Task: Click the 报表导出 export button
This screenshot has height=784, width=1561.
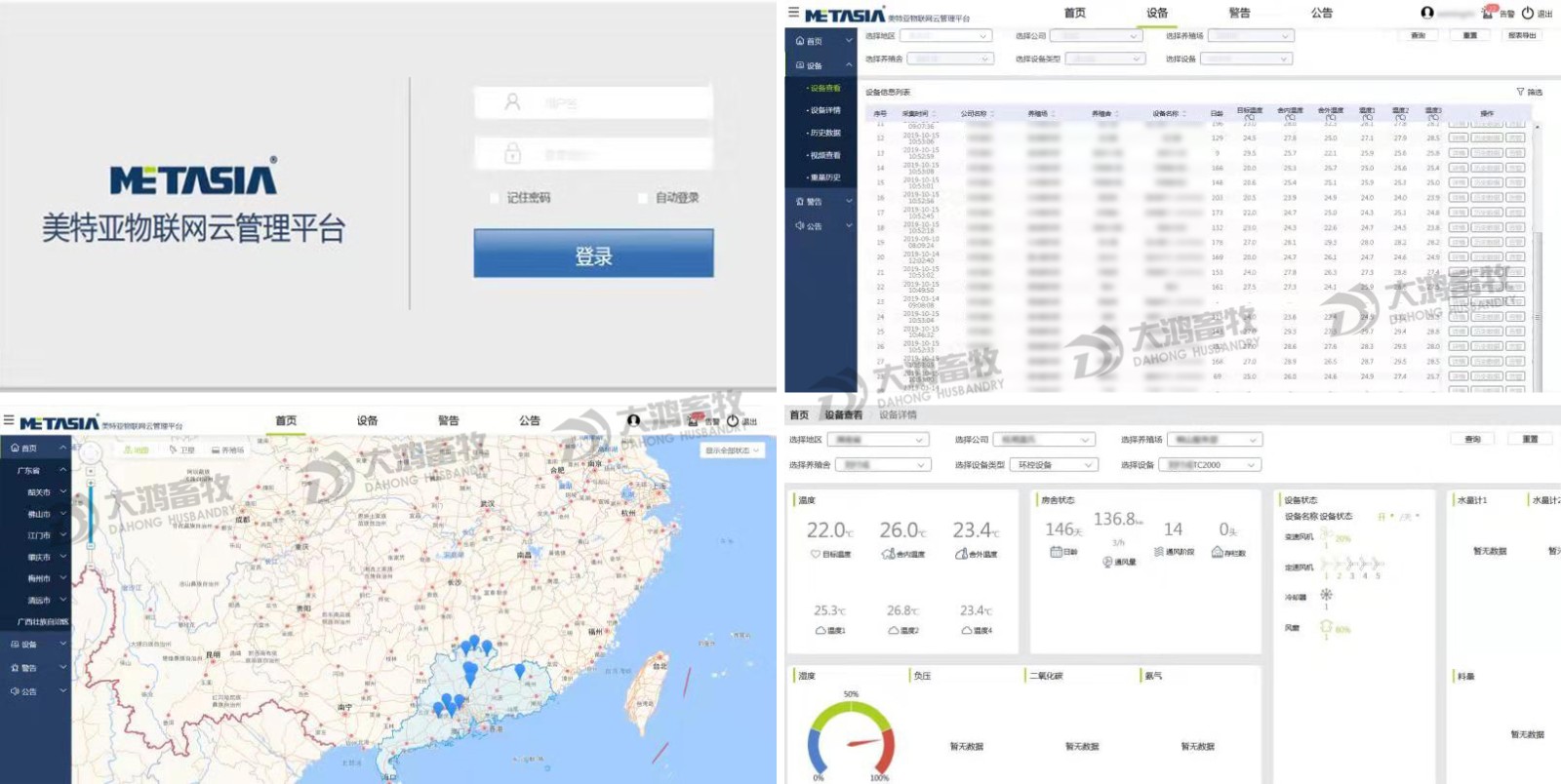Action: tap(1522, 35)
